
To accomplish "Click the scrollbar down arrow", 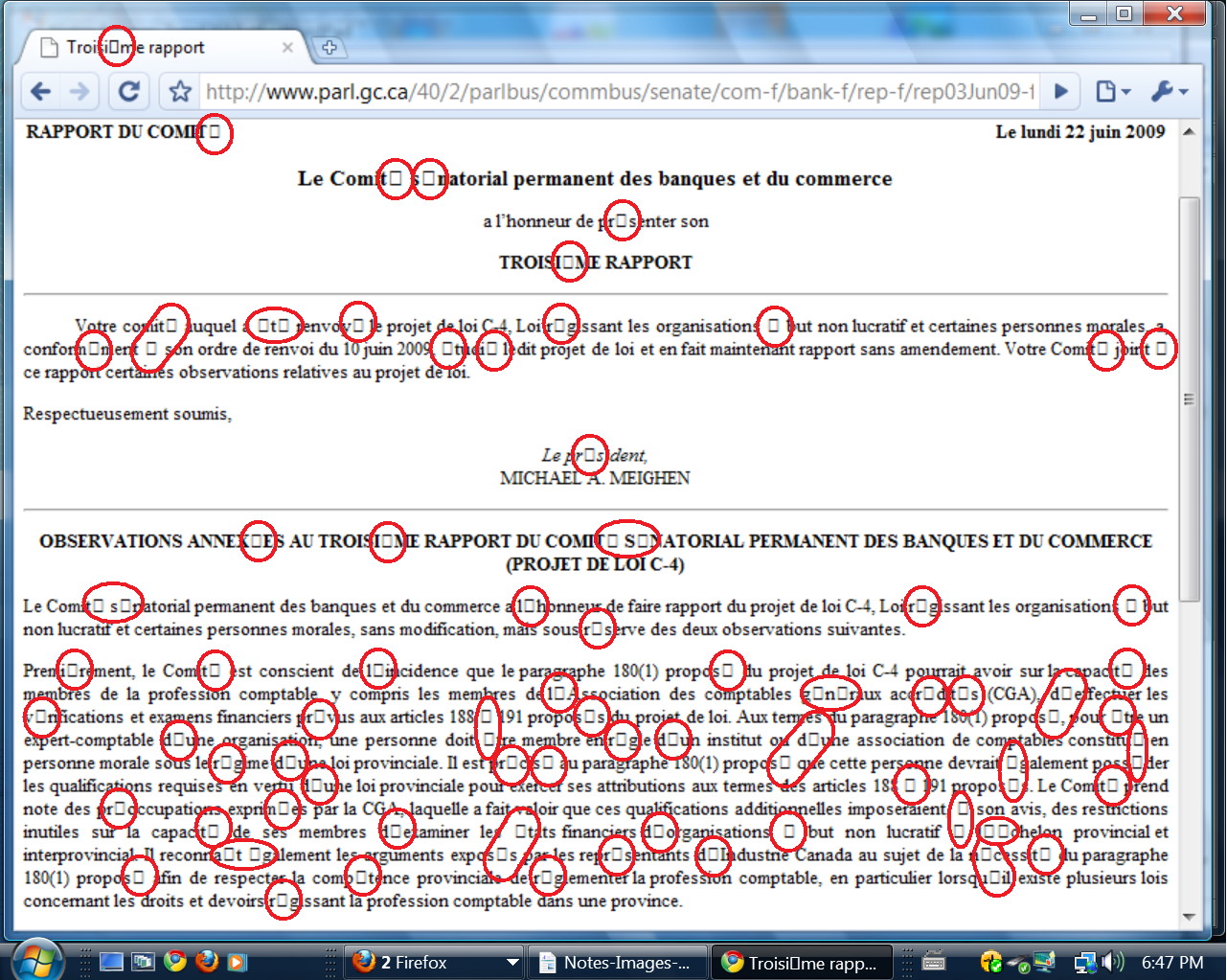I will coord(1189,917).
